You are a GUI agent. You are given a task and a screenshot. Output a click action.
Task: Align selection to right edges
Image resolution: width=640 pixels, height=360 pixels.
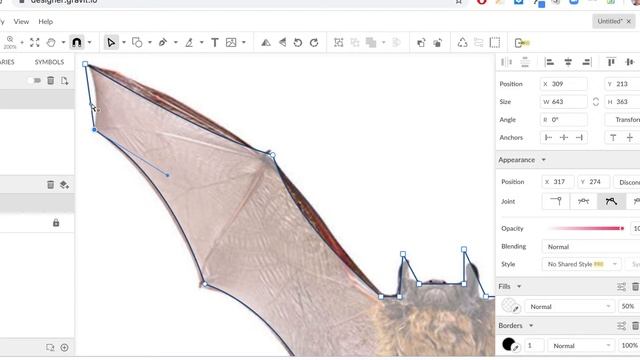[587, 62]
